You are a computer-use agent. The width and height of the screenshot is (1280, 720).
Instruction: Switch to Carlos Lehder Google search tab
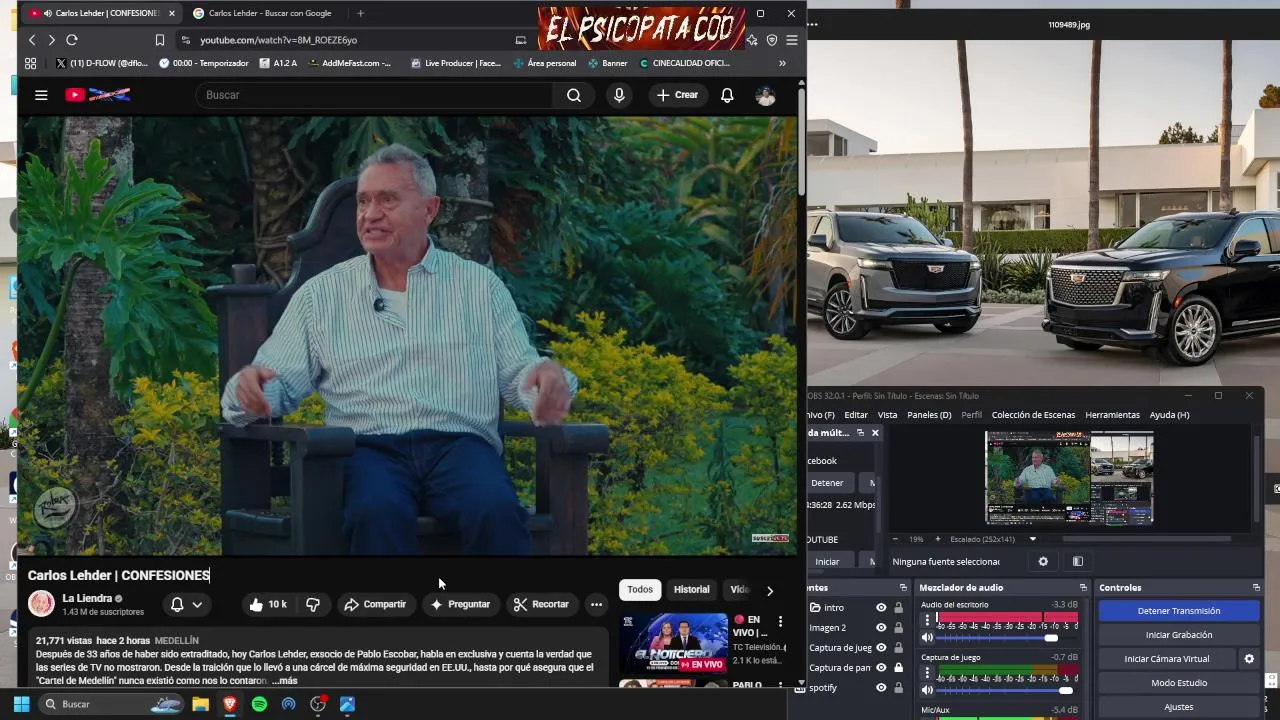click(x=260, y=13)
